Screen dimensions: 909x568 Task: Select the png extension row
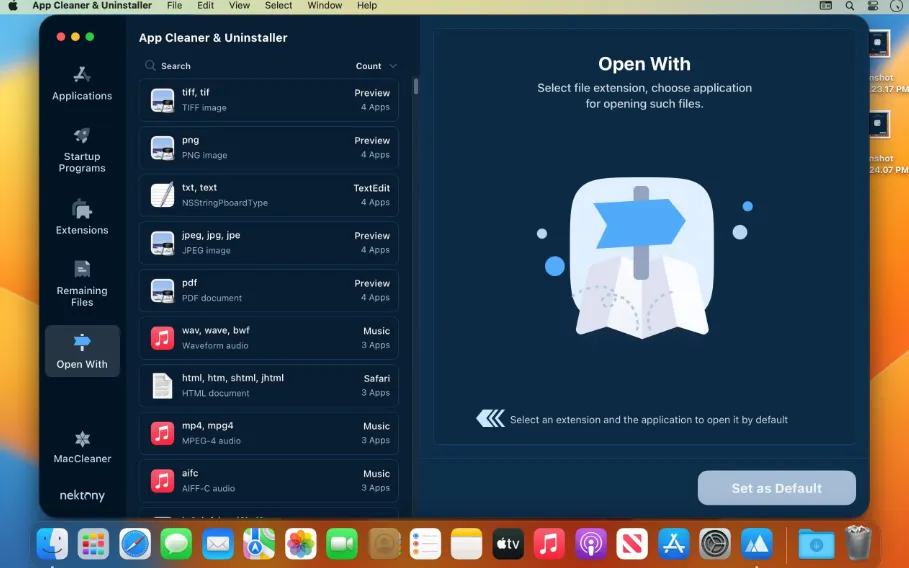[268, 147]
